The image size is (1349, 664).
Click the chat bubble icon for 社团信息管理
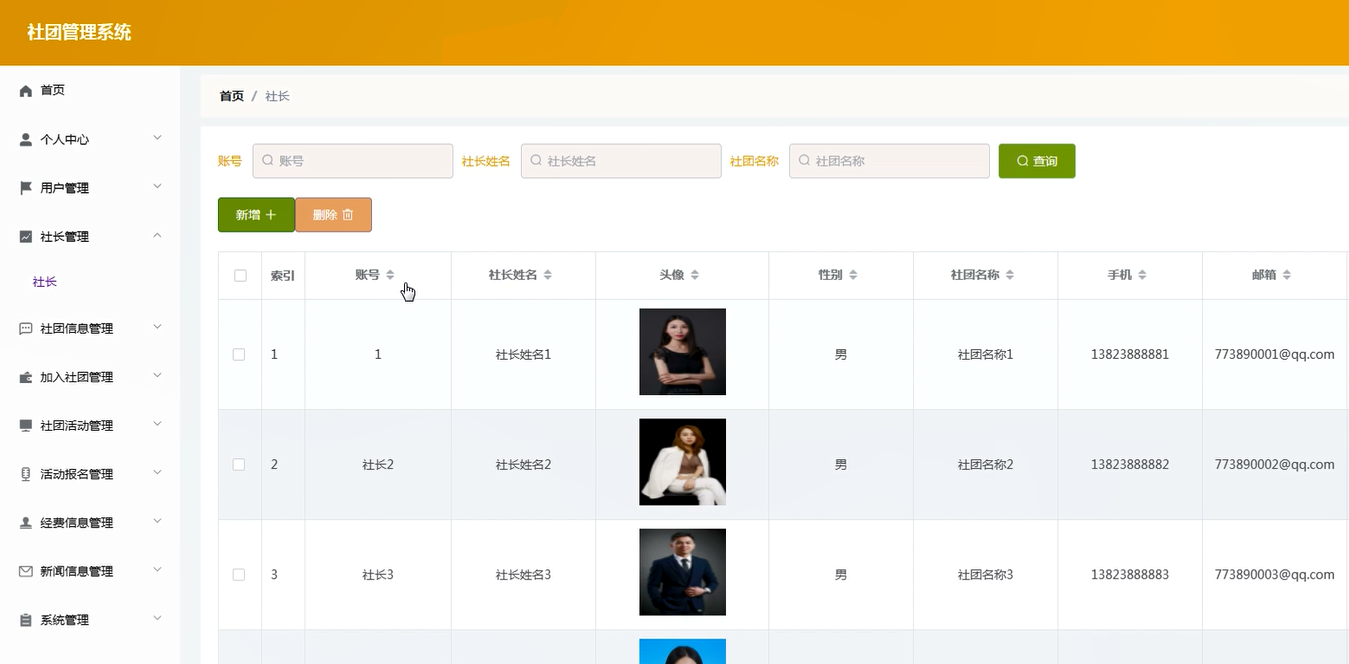tap(26, 329)
